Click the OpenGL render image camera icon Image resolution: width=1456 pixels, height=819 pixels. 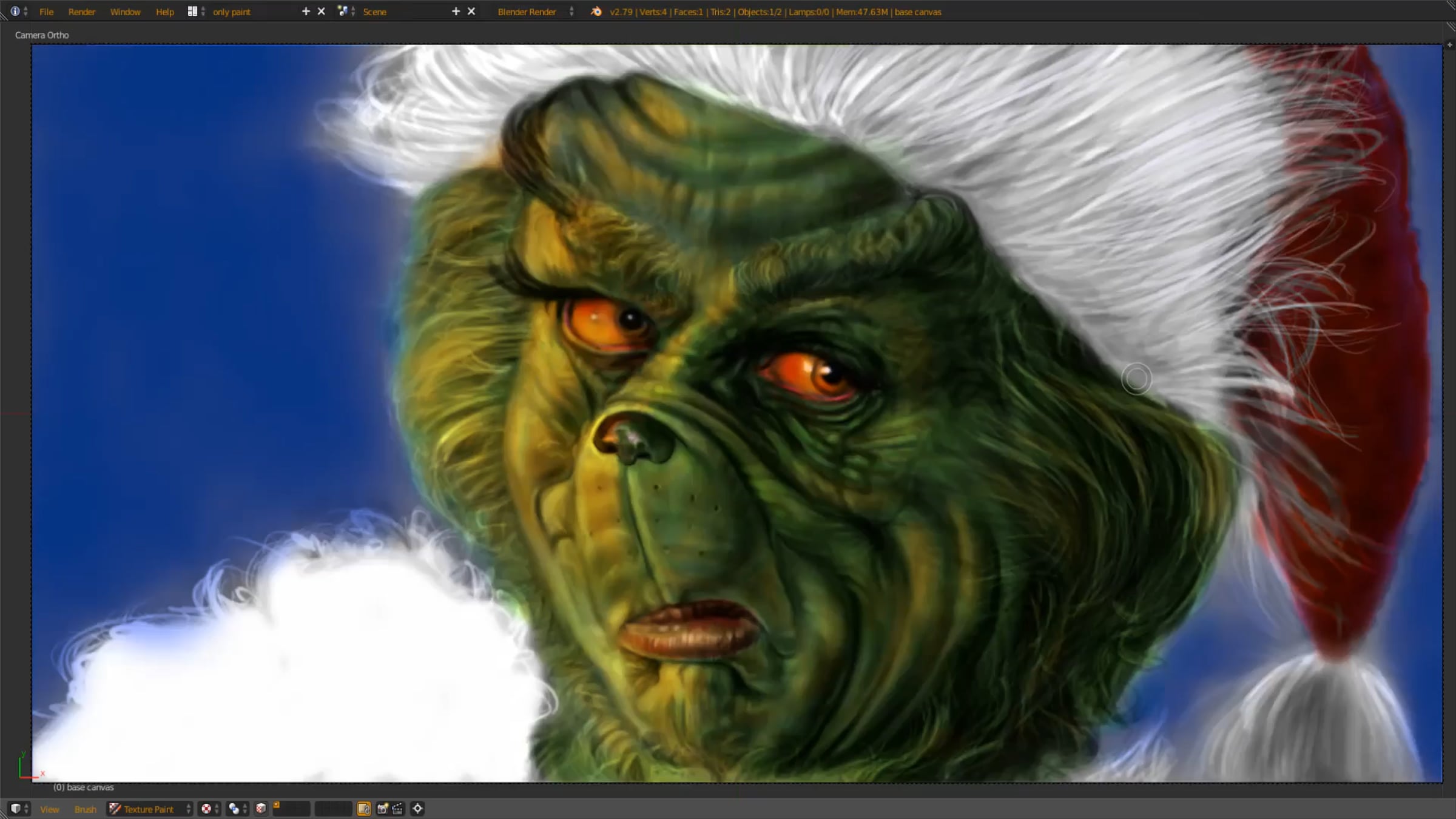pyautogui.click(x=382, y=809)
